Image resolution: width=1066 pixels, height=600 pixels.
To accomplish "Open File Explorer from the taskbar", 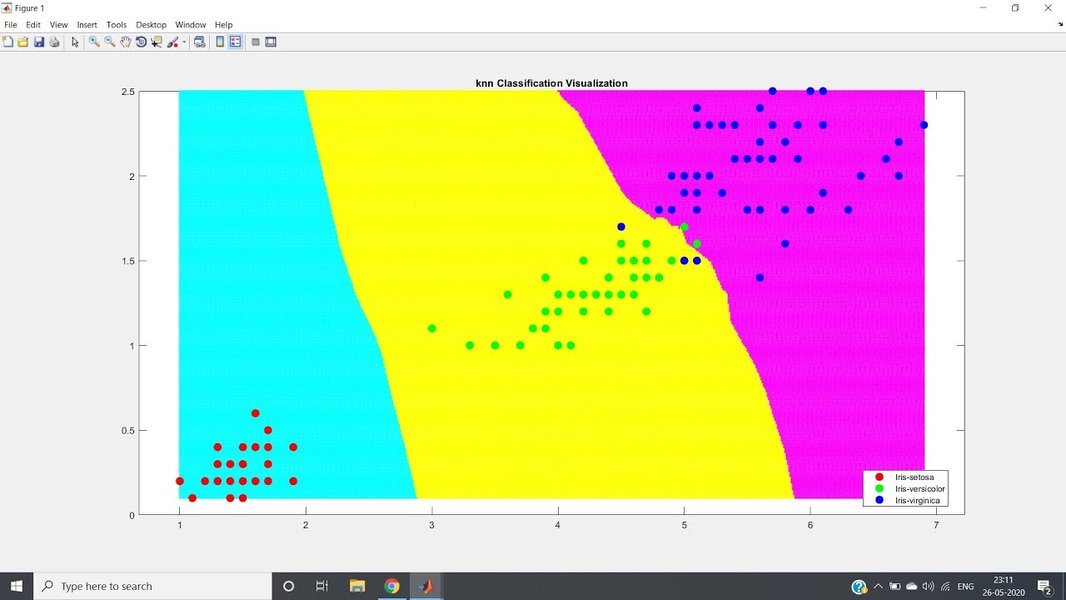I will [x=357, y=586].
